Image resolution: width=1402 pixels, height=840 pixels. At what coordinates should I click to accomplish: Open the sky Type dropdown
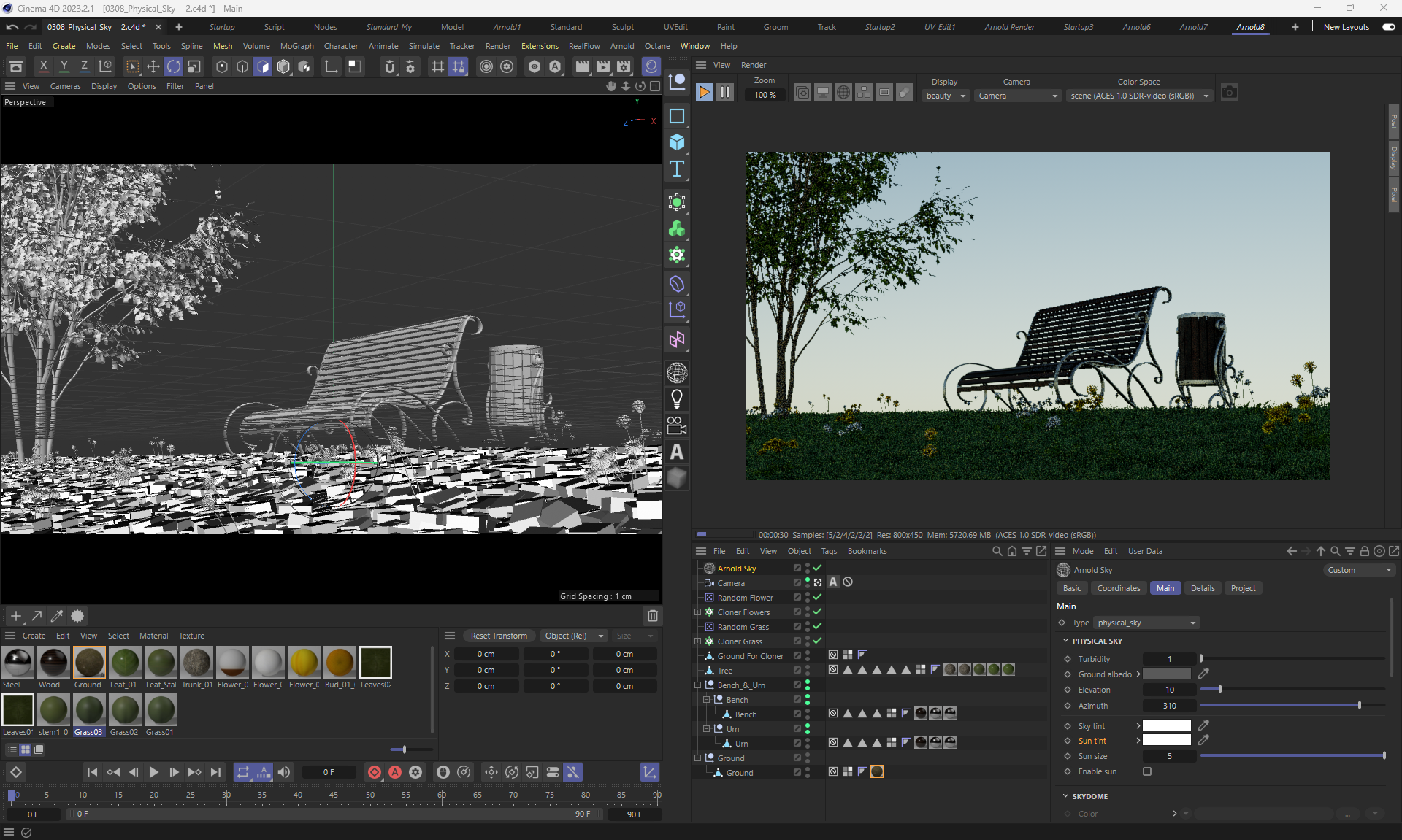[x=1146, y=623]
